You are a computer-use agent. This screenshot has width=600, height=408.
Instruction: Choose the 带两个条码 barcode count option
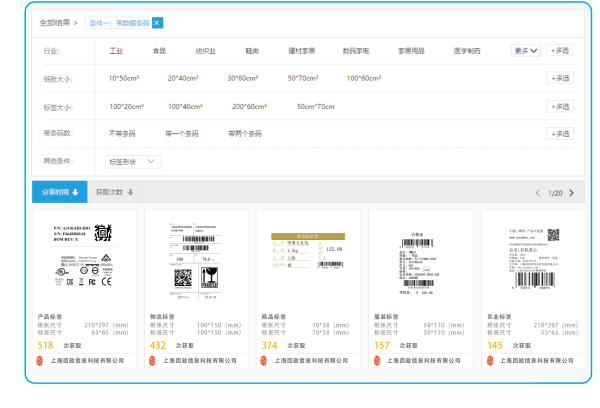pos(244,133)
